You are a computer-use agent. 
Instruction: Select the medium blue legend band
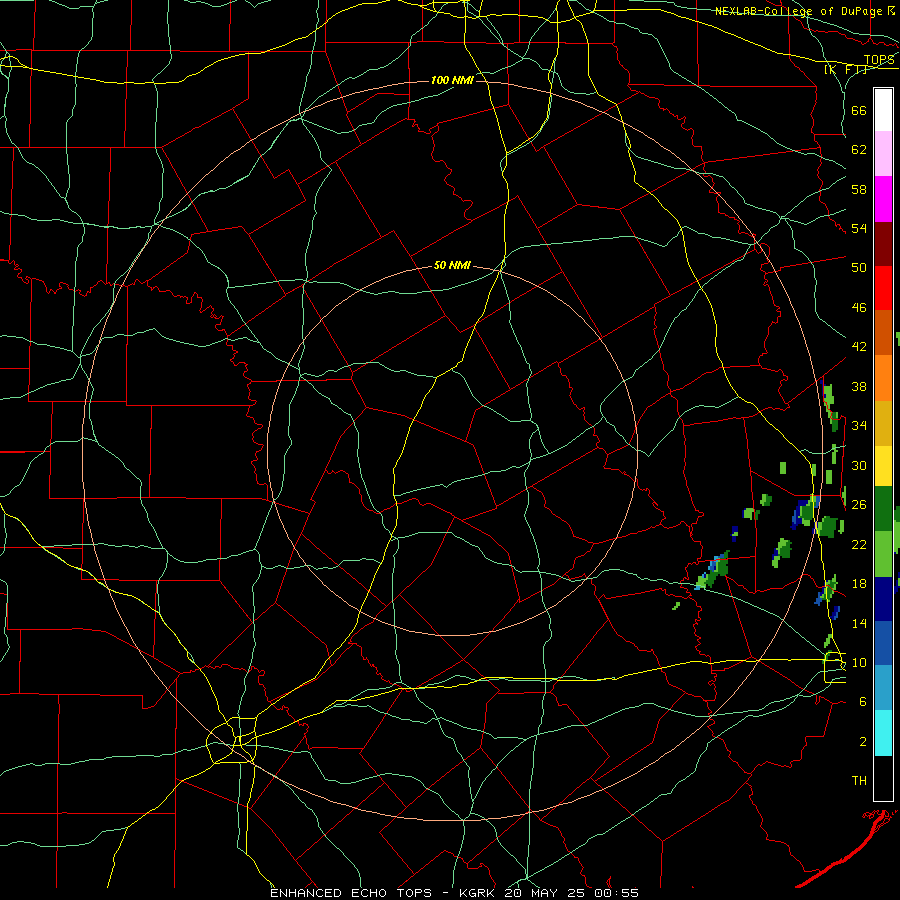[x=883, y=644]
